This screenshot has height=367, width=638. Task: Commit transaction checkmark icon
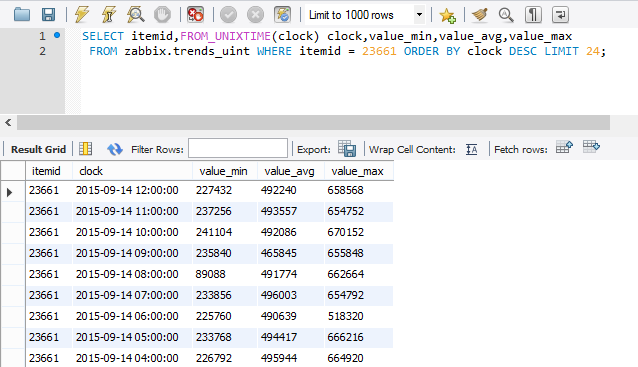coord(229,15)
